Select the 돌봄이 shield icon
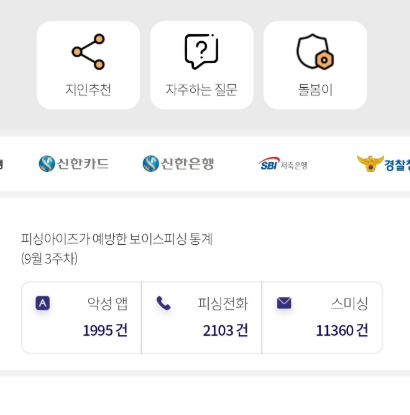Image resolution: width=410 pixels, height=415 pixels. 315,51
